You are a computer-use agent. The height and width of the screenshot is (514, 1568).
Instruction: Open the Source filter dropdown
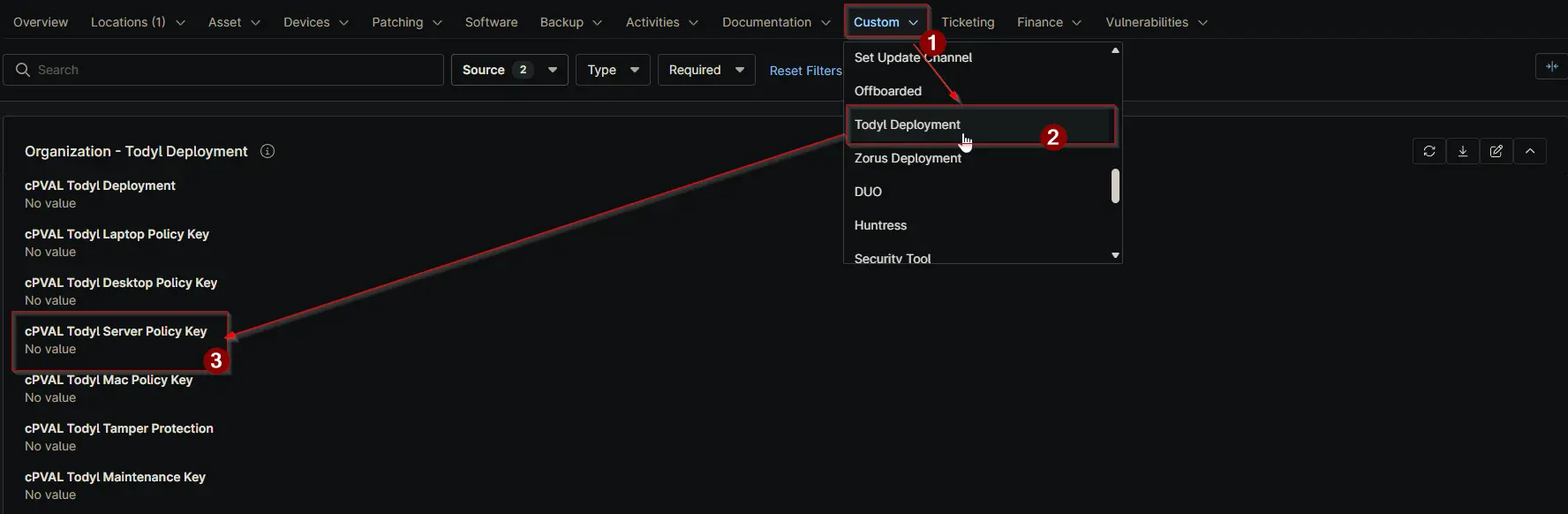509,70
